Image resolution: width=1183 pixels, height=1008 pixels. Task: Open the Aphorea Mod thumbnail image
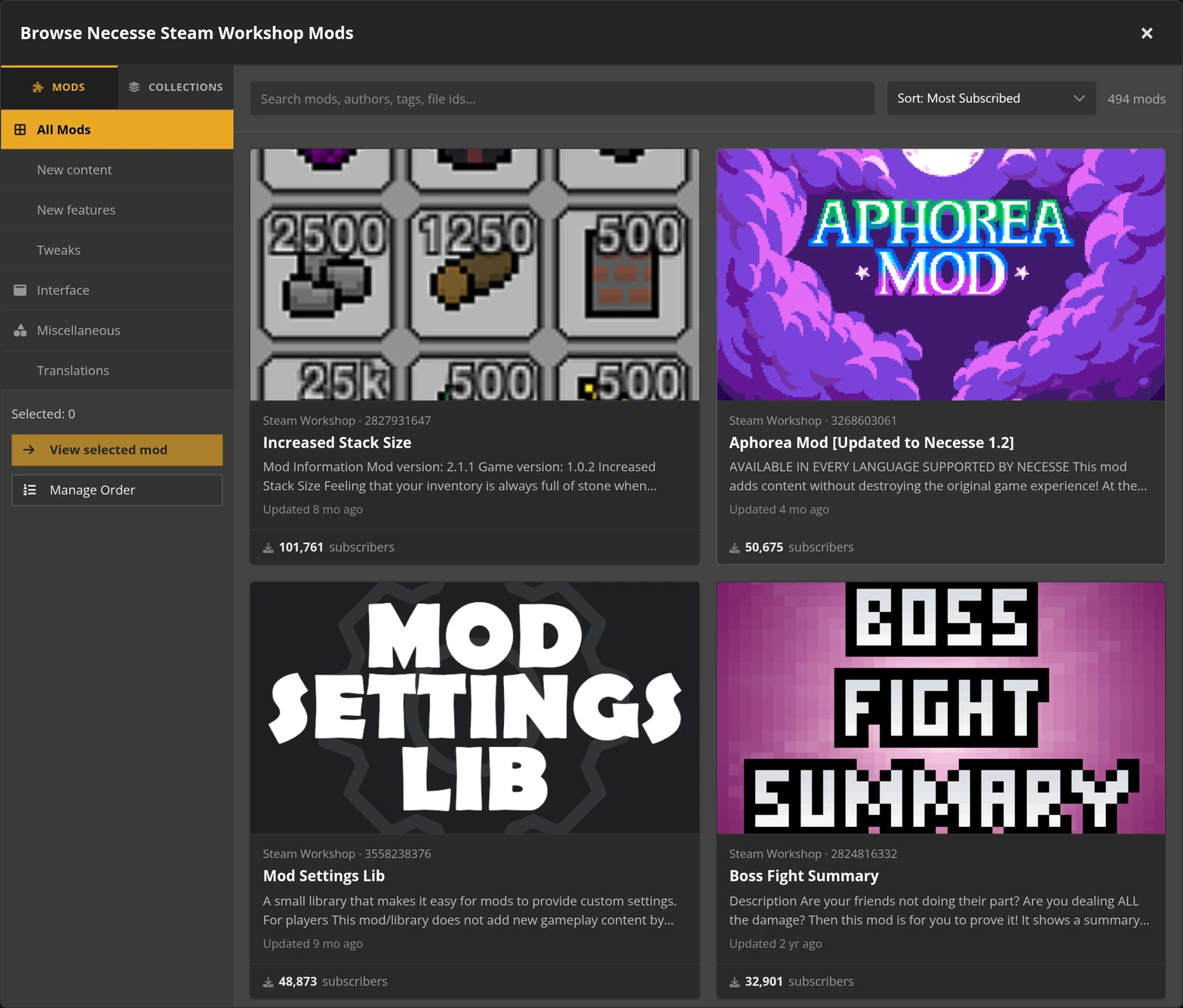941,275
